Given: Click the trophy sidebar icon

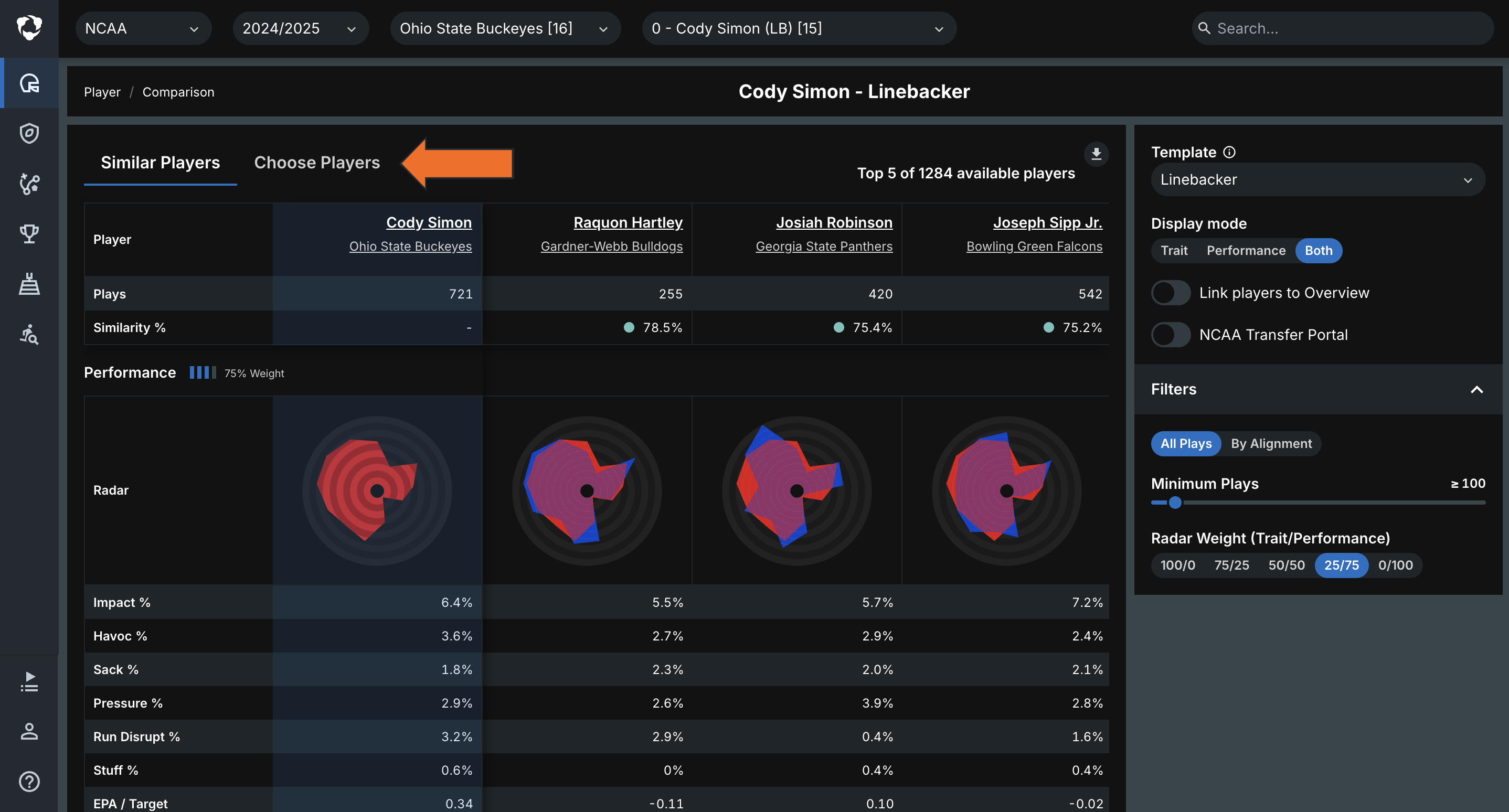Looking at the screenshot, I should coord(29,233).
